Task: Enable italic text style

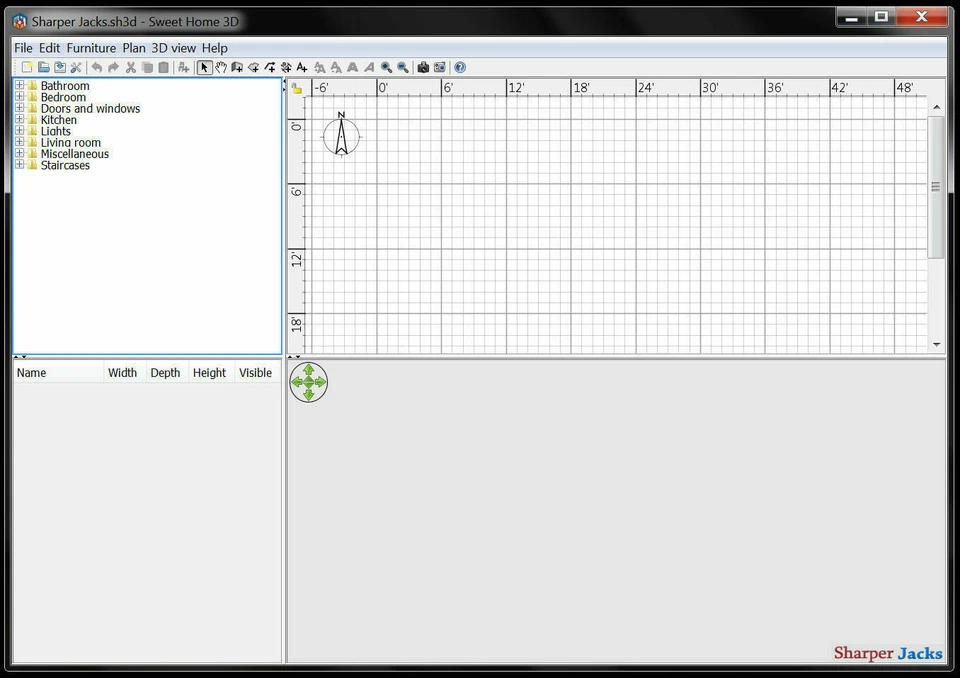Action: point(369,67)
